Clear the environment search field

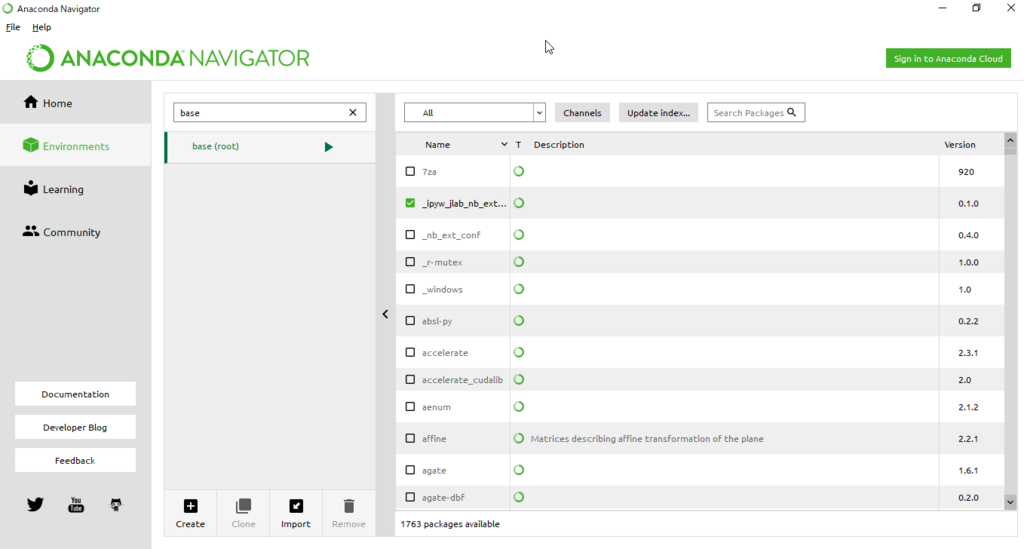click(353, 112)
